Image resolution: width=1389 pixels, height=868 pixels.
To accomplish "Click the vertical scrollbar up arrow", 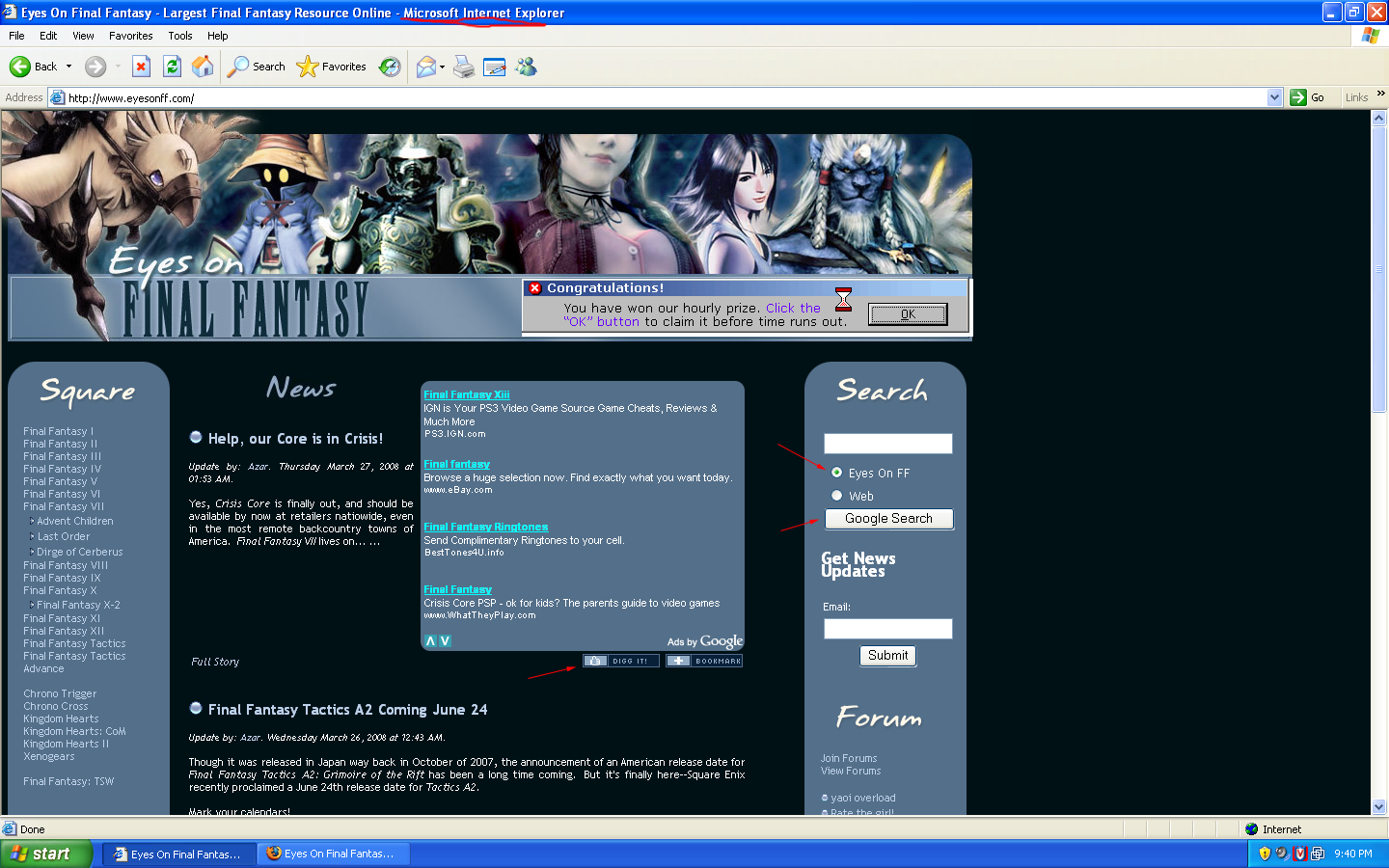I will click(x=1378, y=119).
